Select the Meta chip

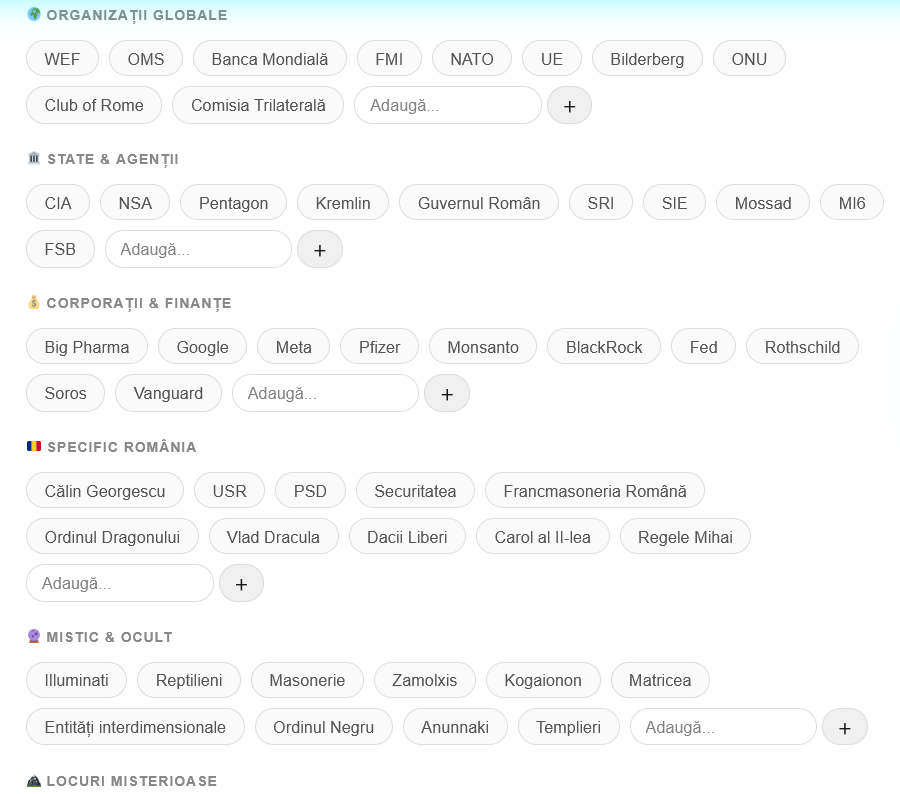[293, 347]
